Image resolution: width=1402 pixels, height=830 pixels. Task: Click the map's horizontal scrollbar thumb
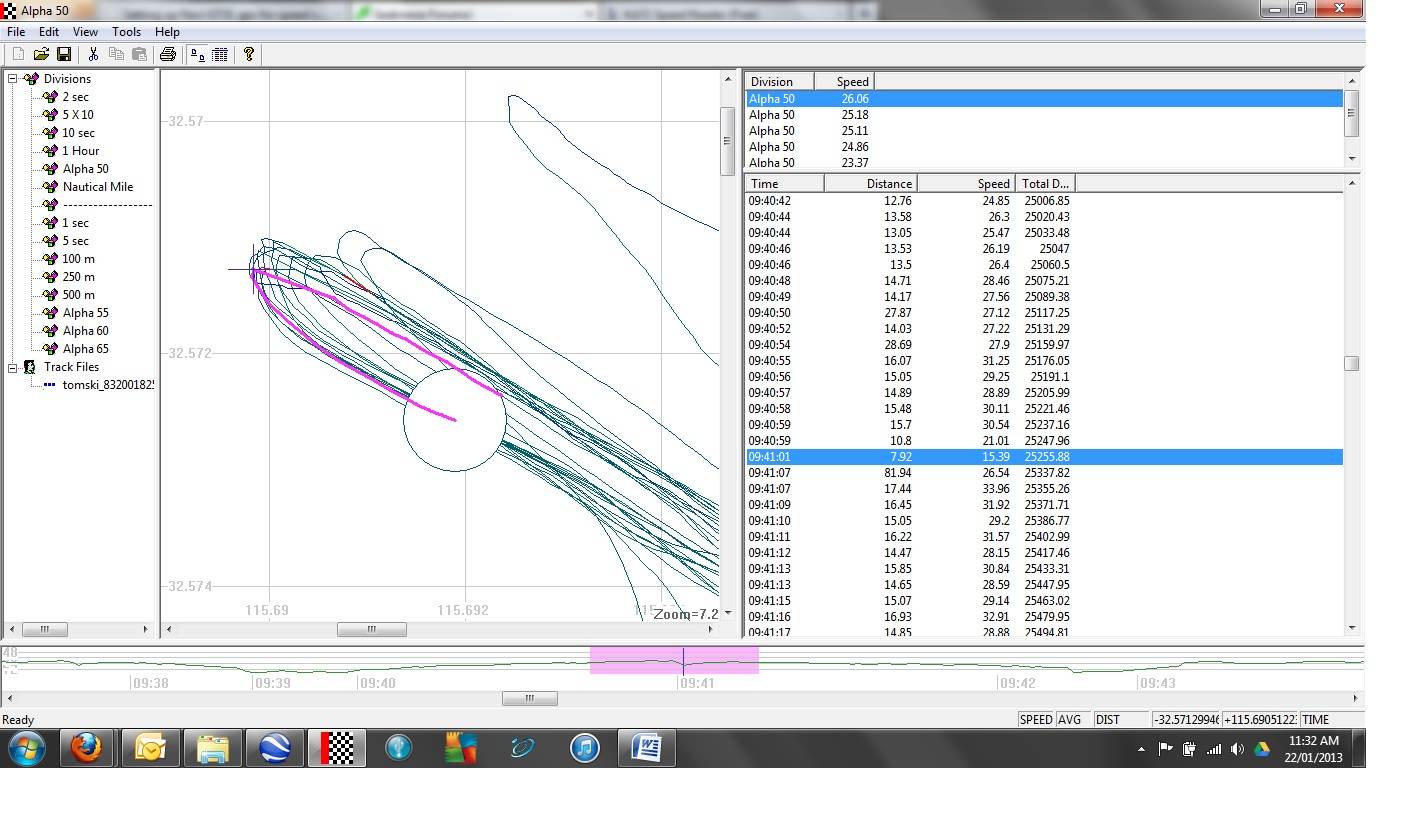click(371, 629)
